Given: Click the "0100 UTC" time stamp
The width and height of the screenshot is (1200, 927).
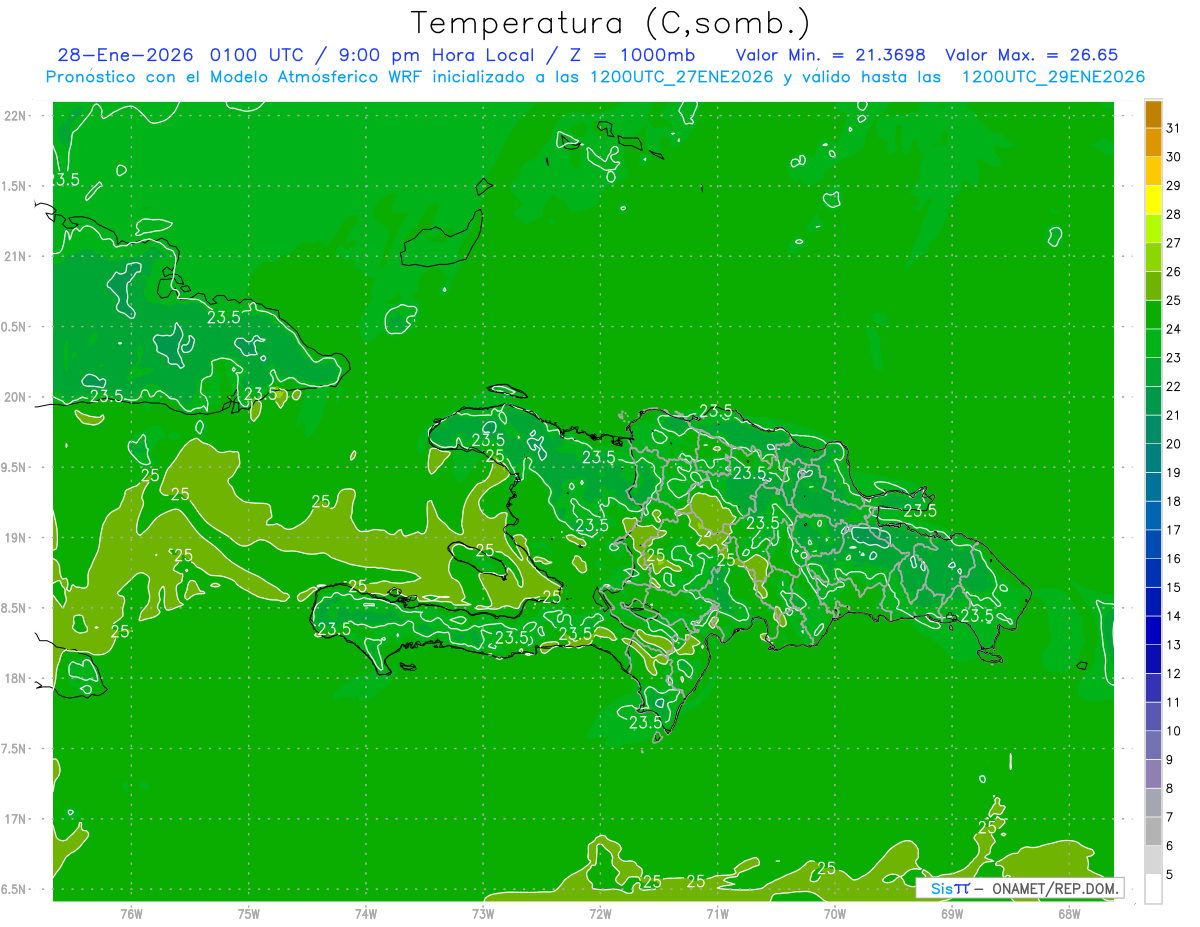Looking at the screenshot, I should pos(258,55).
